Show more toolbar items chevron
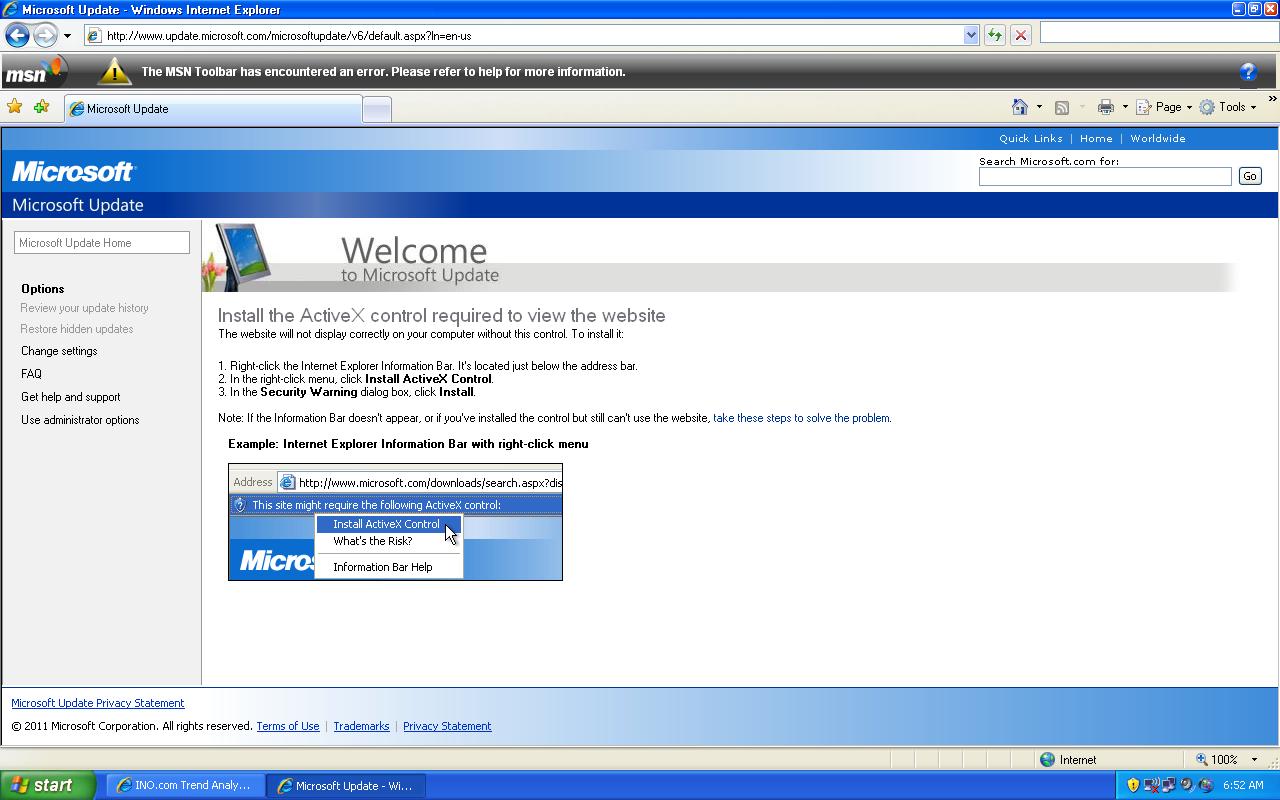The width and height of the screenshot is (1280, 800). point(1272,99)
